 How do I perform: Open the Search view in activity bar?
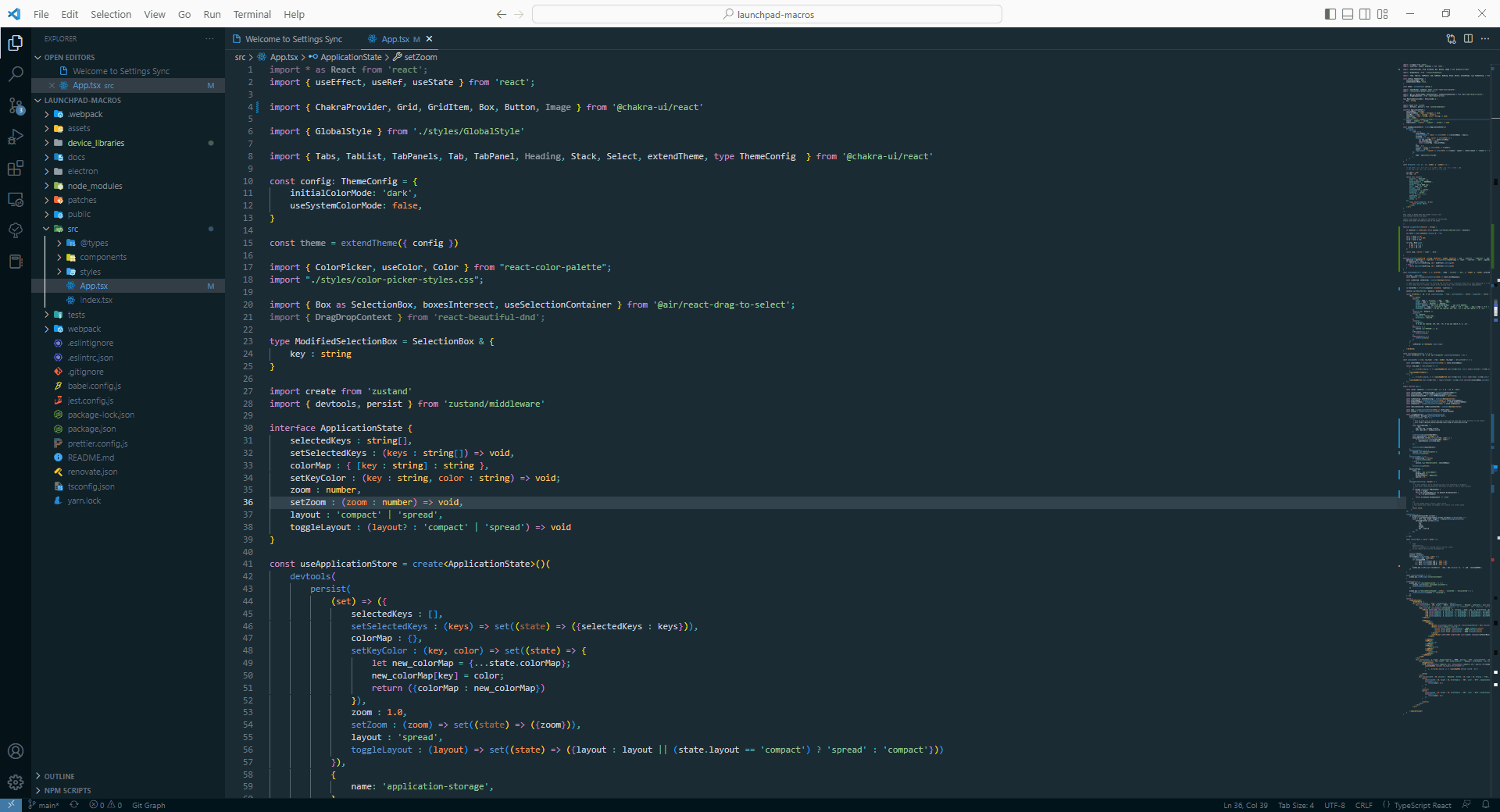16,74
